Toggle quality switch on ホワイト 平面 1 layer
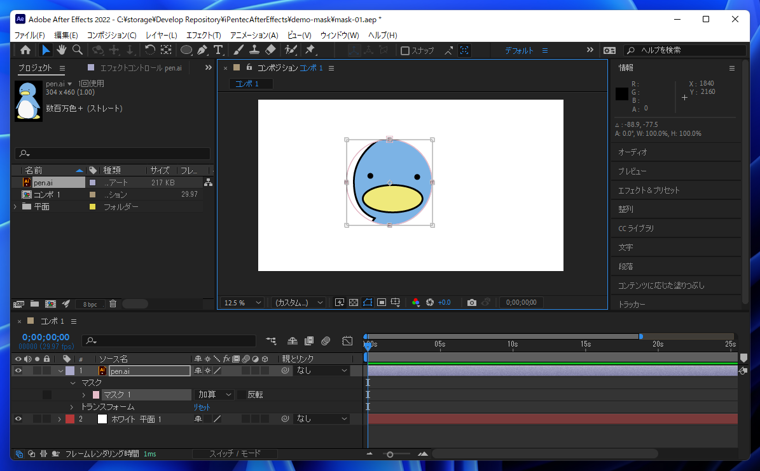Image resolution: width=760 pixels, height=471 pixels. pyautogui.click(x=217, y=419)
